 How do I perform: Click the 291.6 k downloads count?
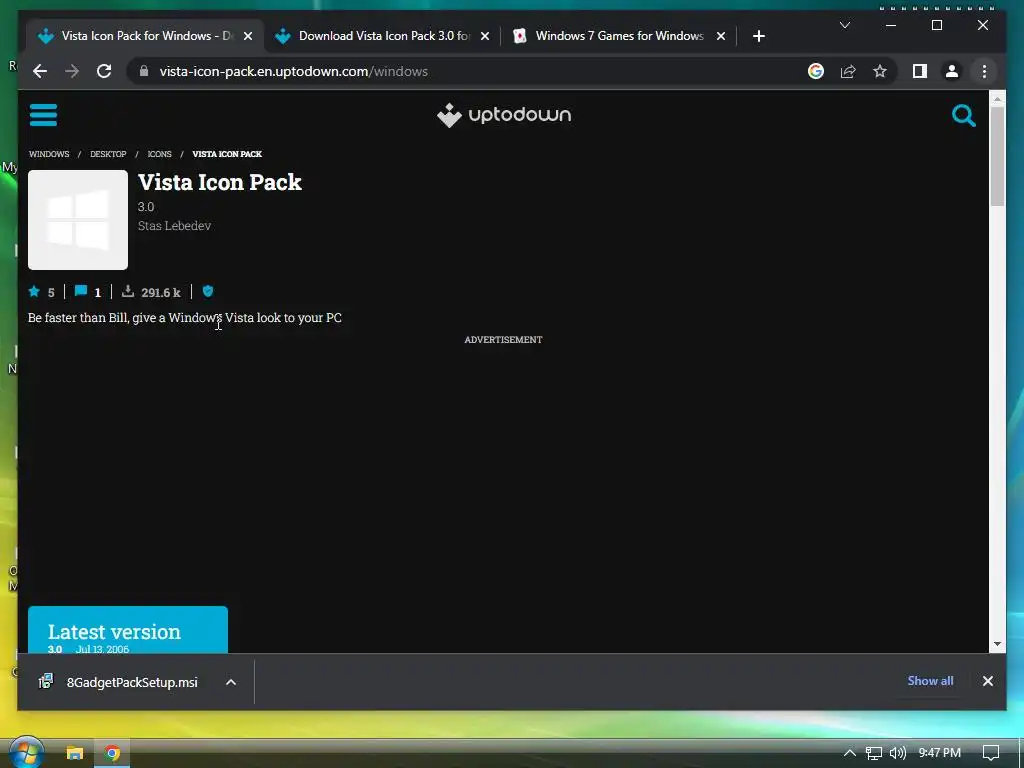[161, 293]
